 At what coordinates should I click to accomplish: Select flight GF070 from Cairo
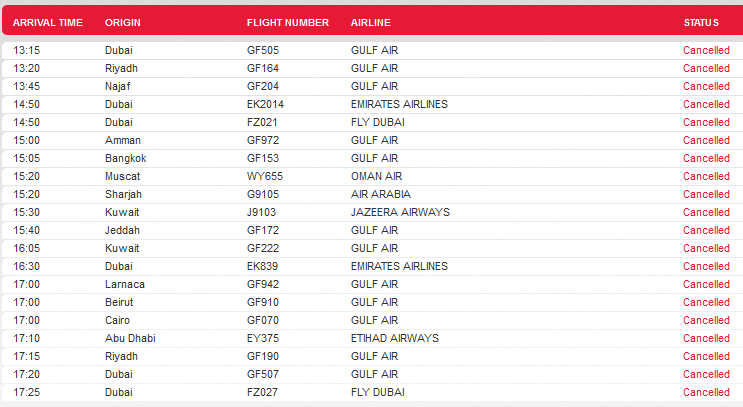click(x=372, y=320)
